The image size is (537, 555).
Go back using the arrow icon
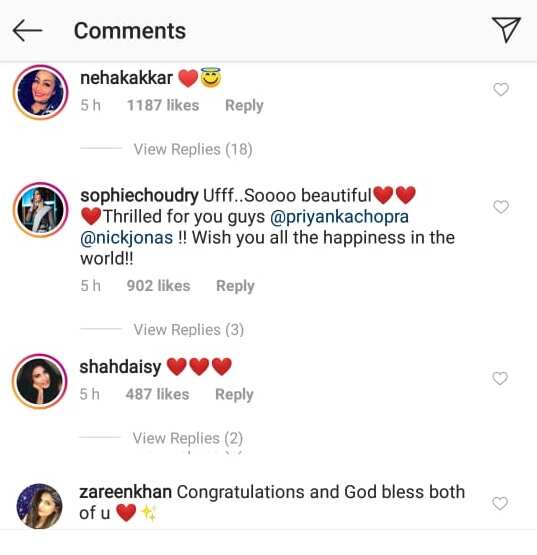coord(27,31)
